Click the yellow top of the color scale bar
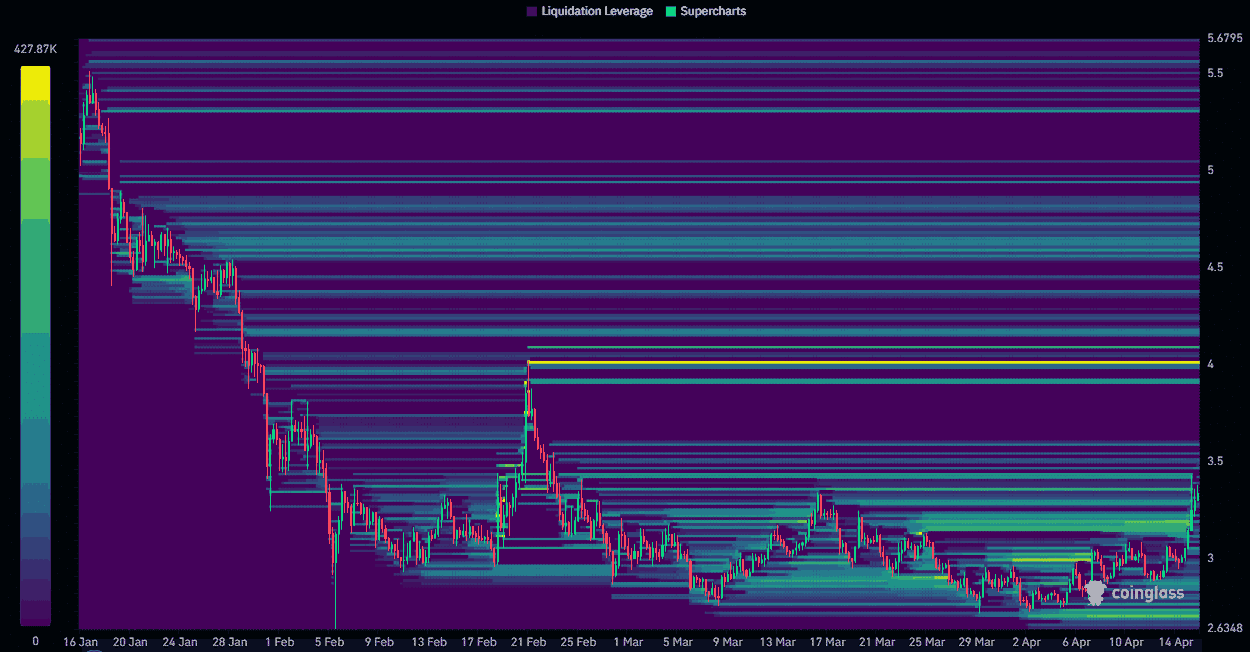This screenshot has height=652, width=1250. click(x=36, y=83)
